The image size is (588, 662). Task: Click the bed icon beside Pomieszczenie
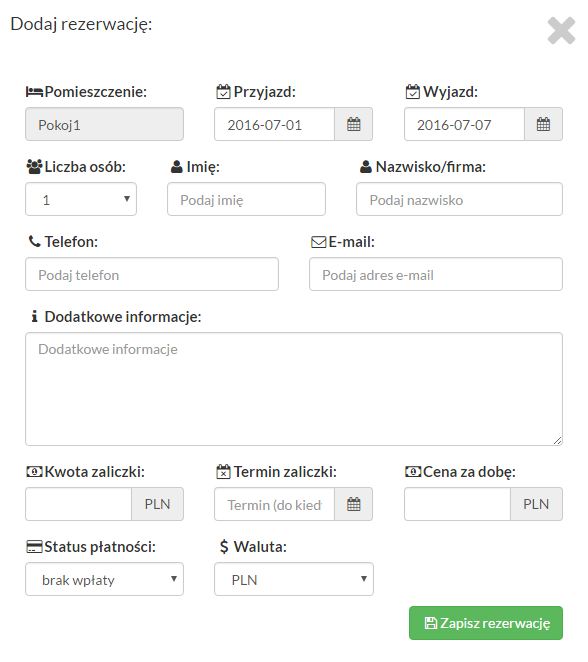point(34,92)
